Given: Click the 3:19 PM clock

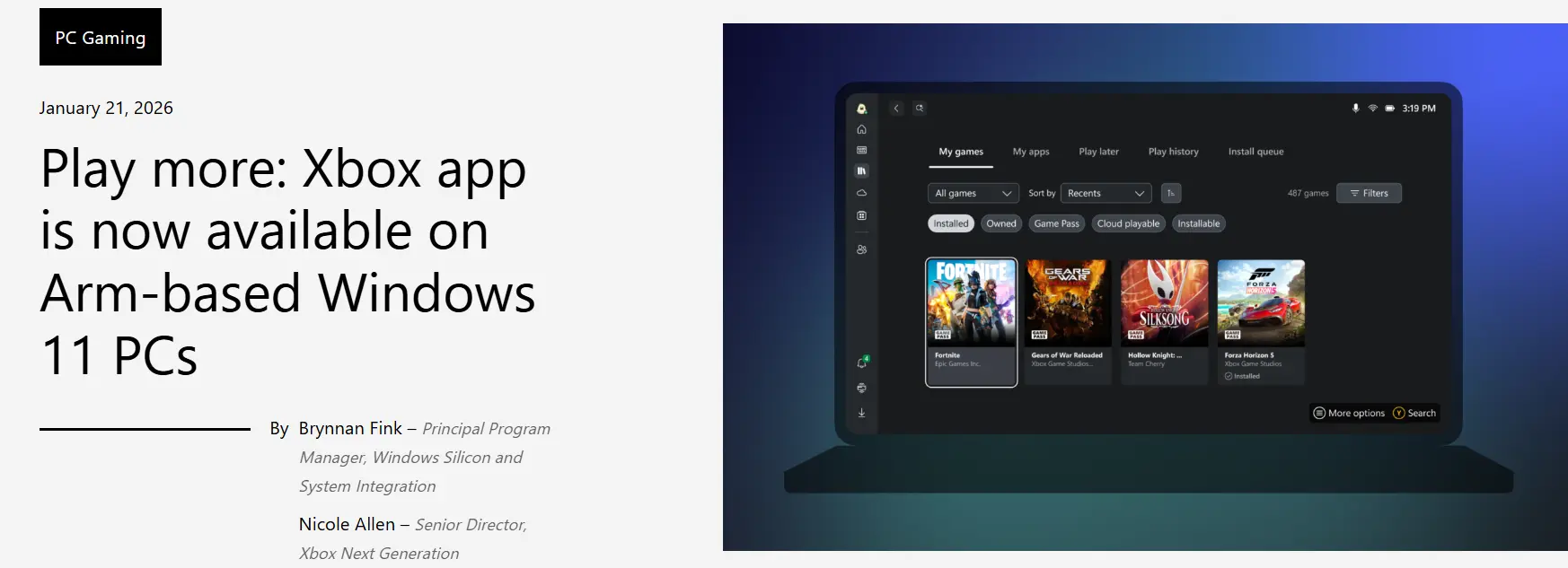Looking at the screenshot, I should coord(1419,108).
